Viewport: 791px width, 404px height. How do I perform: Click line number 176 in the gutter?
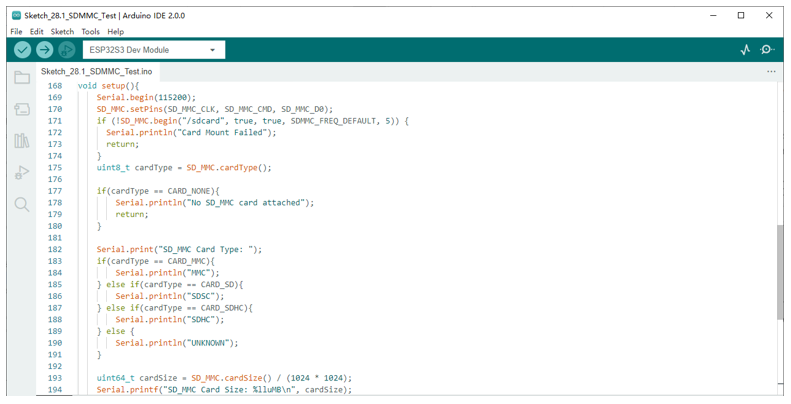click(55, 179)
